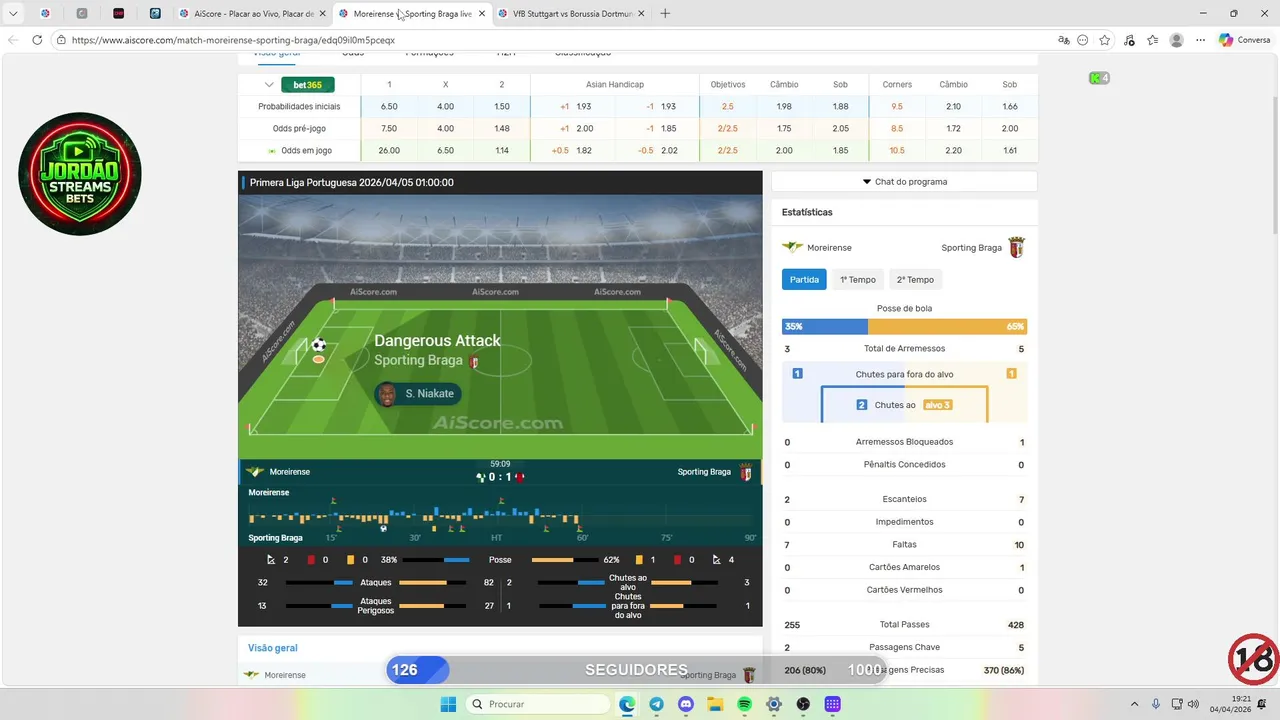This screenshot has width=1280, height=720.
Task: Open OBS Studio from taskbar
Action: [x=803, y=704]
